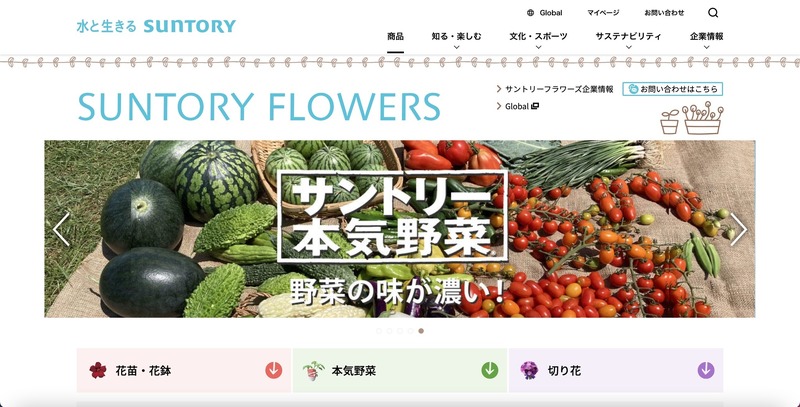Select the second carousel slide dot

click(389, 330)
